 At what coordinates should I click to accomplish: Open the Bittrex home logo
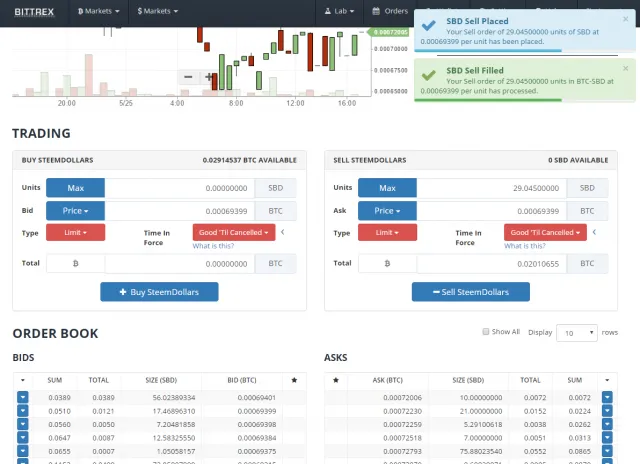(34, 11)
